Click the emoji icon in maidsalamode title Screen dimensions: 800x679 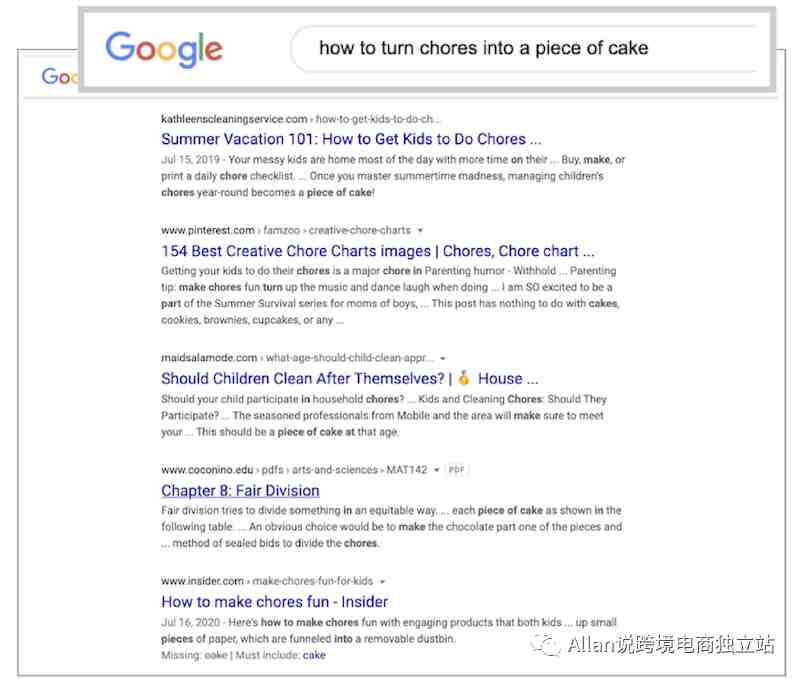(x=463, y=378)
